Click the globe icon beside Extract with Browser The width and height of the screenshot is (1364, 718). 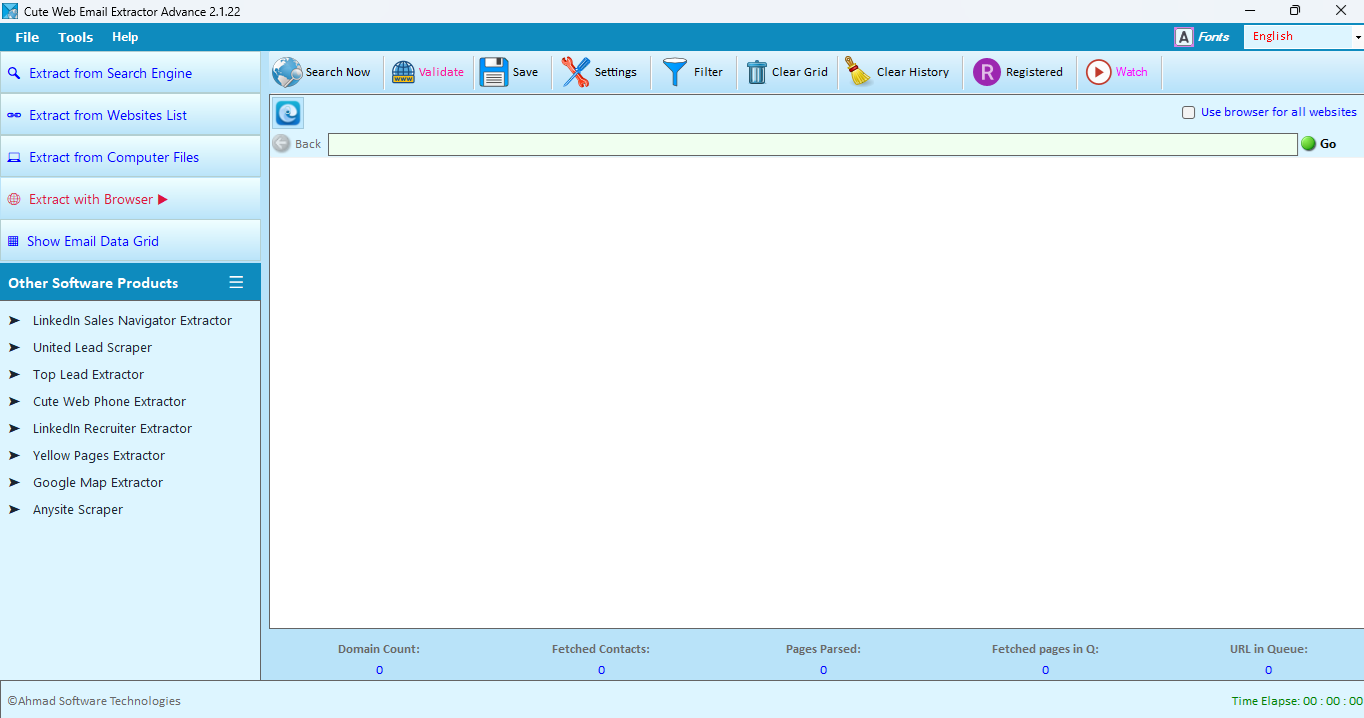14,199
